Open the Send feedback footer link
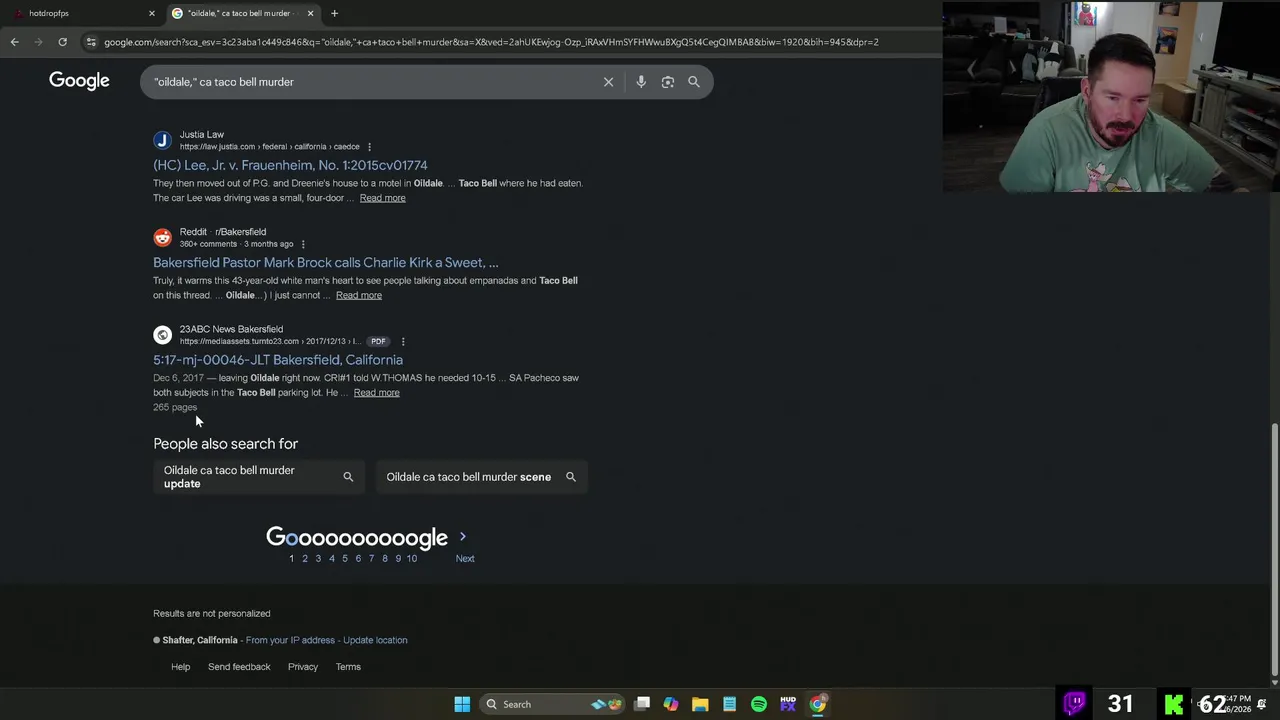The width and height of the screenshot is (1280, 720). 239,667
